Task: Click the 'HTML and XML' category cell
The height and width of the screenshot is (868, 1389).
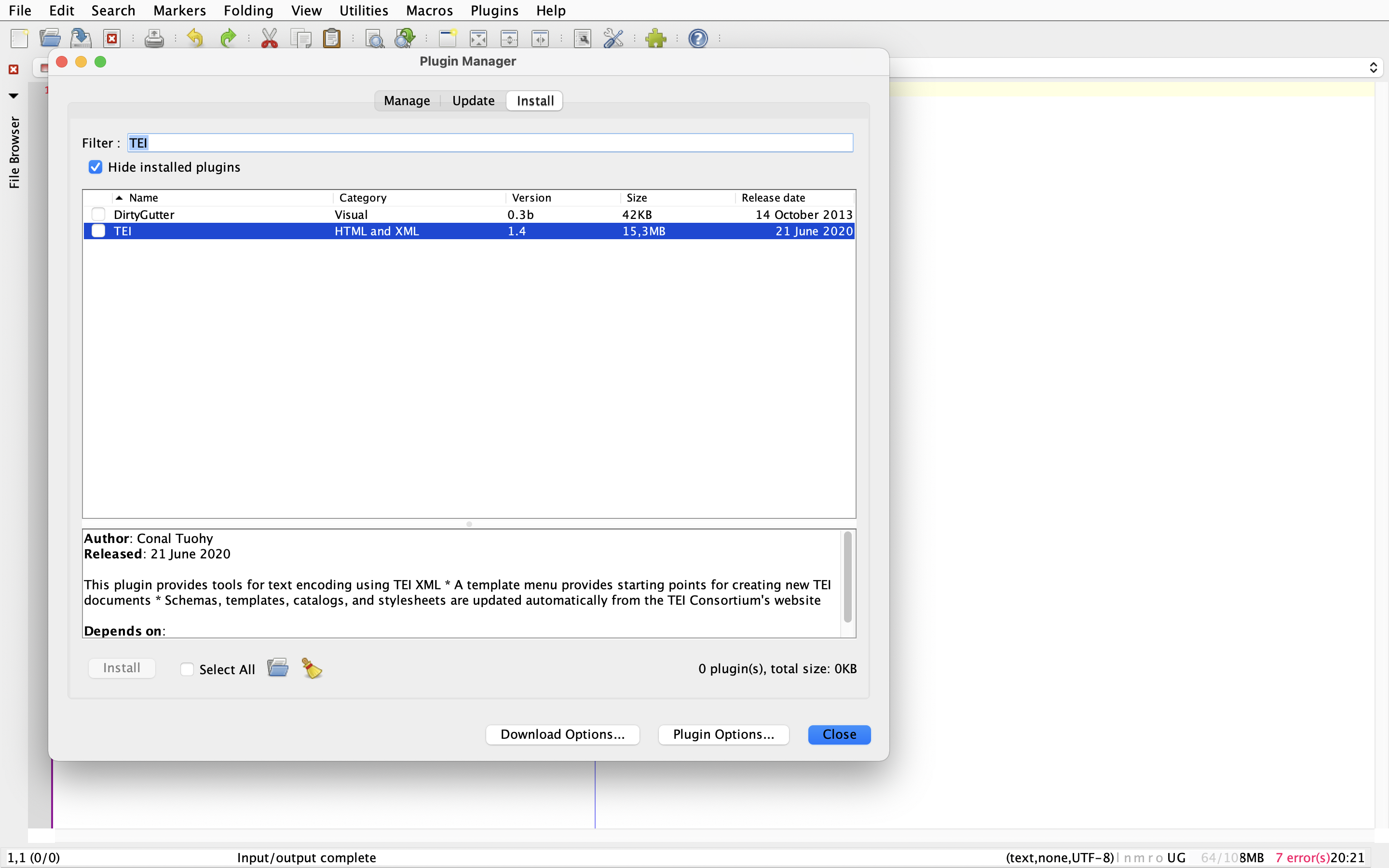Action: [377, 231]
